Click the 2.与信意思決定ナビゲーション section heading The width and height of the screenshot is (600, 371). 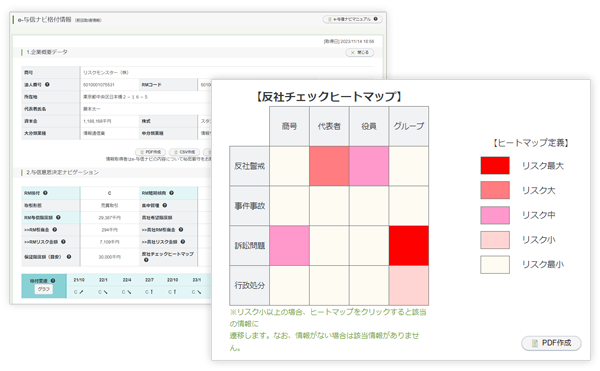(x=62, y=172)
